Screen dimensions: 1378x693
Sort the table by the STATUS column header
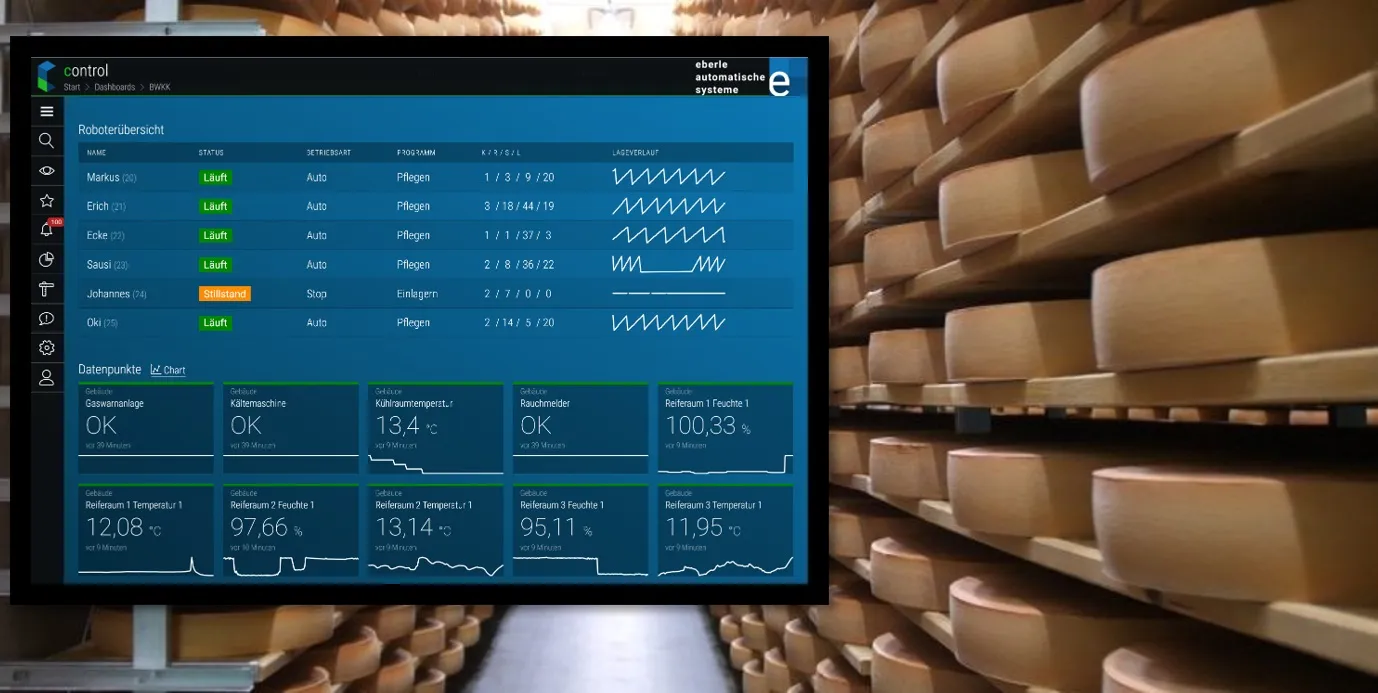pyautogui.click(x=211, y=153)
